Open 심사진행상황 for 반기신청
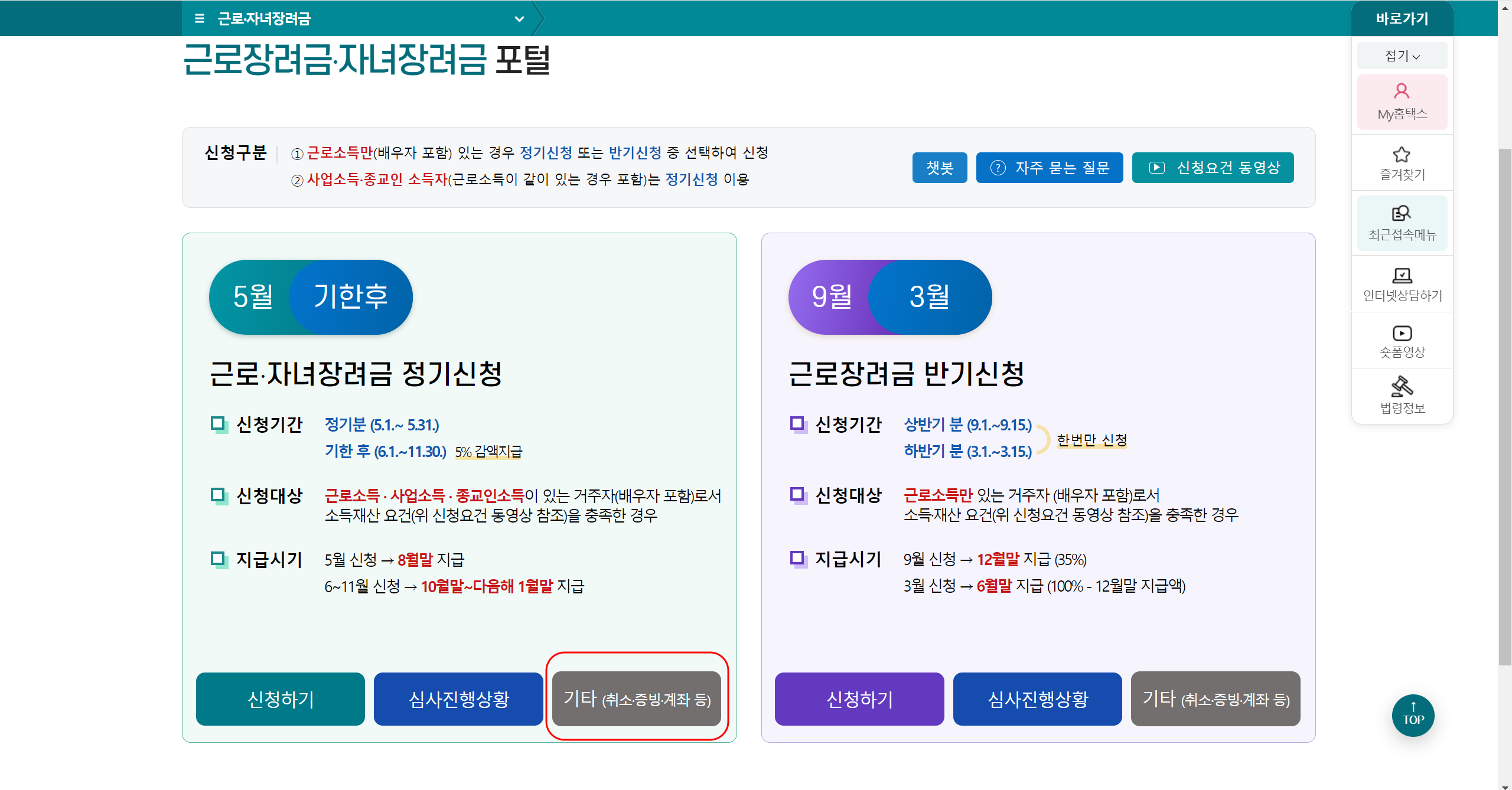 point(1037,699)
